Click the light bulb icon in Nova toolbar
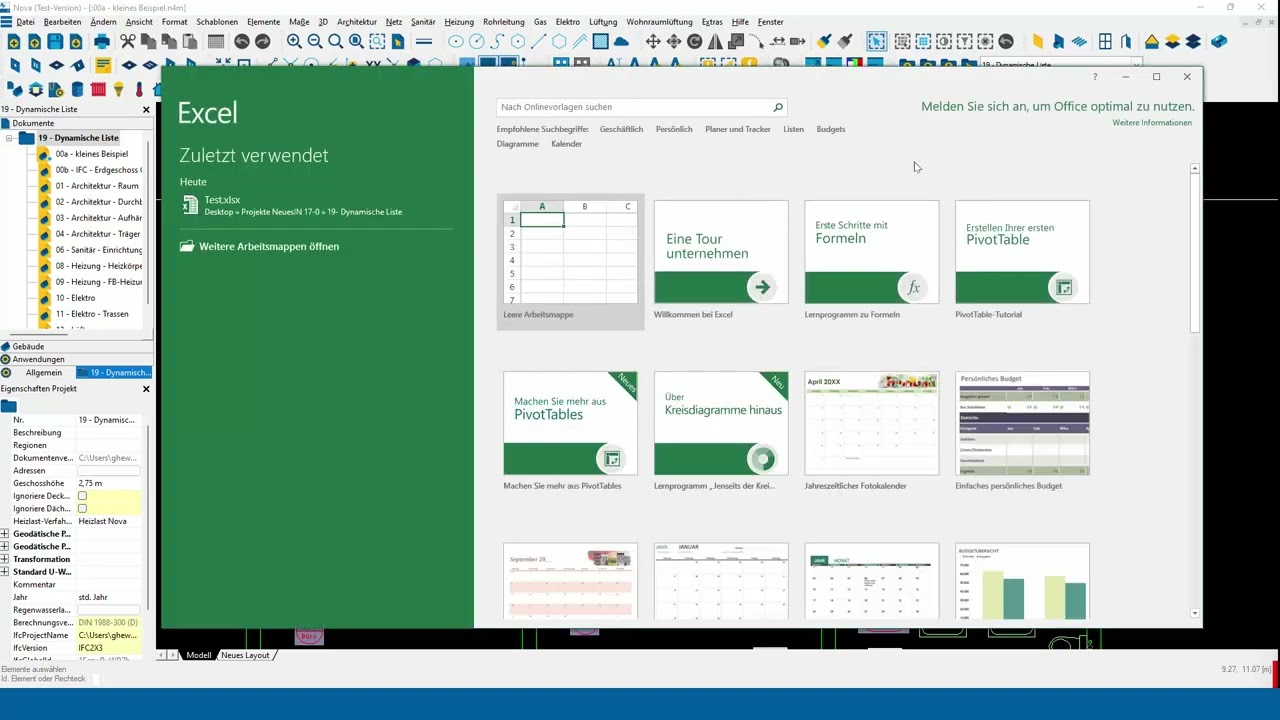The width and height of the screenshot is (1280, 720). [118, 89]
